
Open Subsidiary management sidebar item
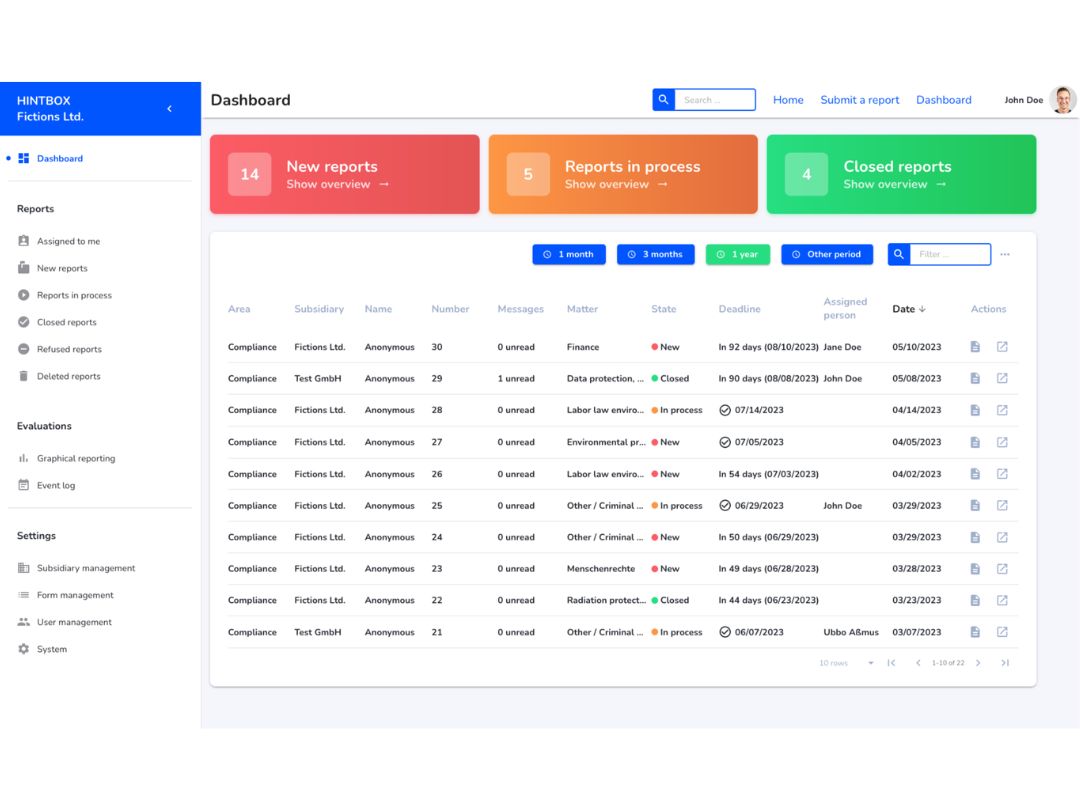pos(85,568)
